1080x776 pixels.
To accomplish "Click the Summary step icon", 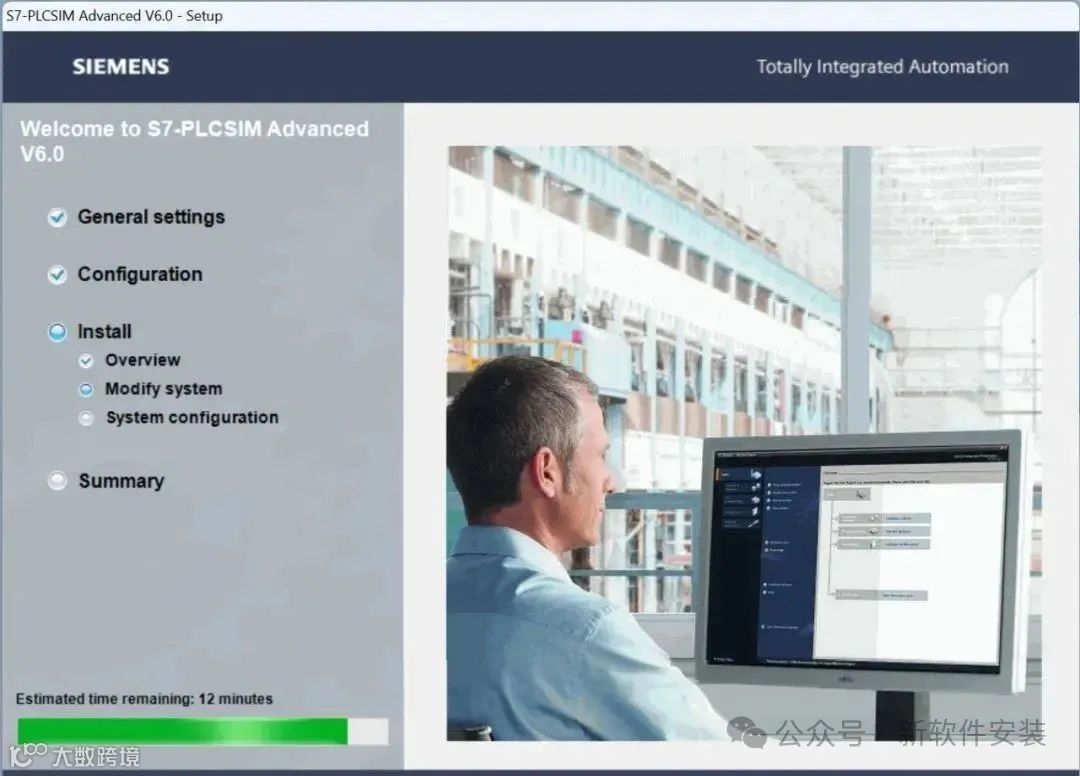I will click(x=57, y=481).
